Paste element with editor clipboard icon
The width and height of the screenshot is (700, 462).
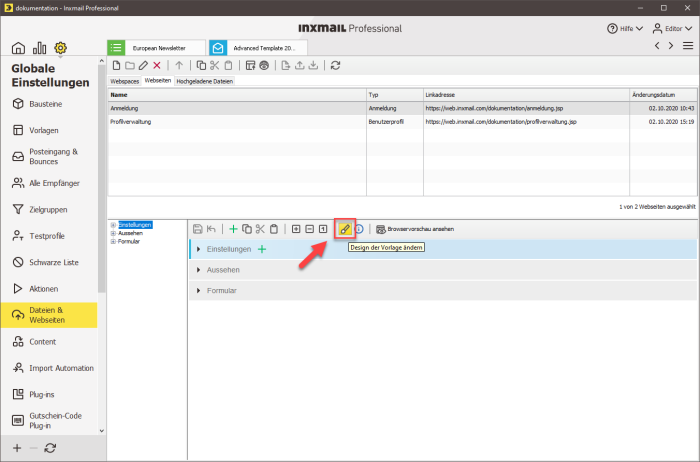pyautogui.click(x=274, y=229)
